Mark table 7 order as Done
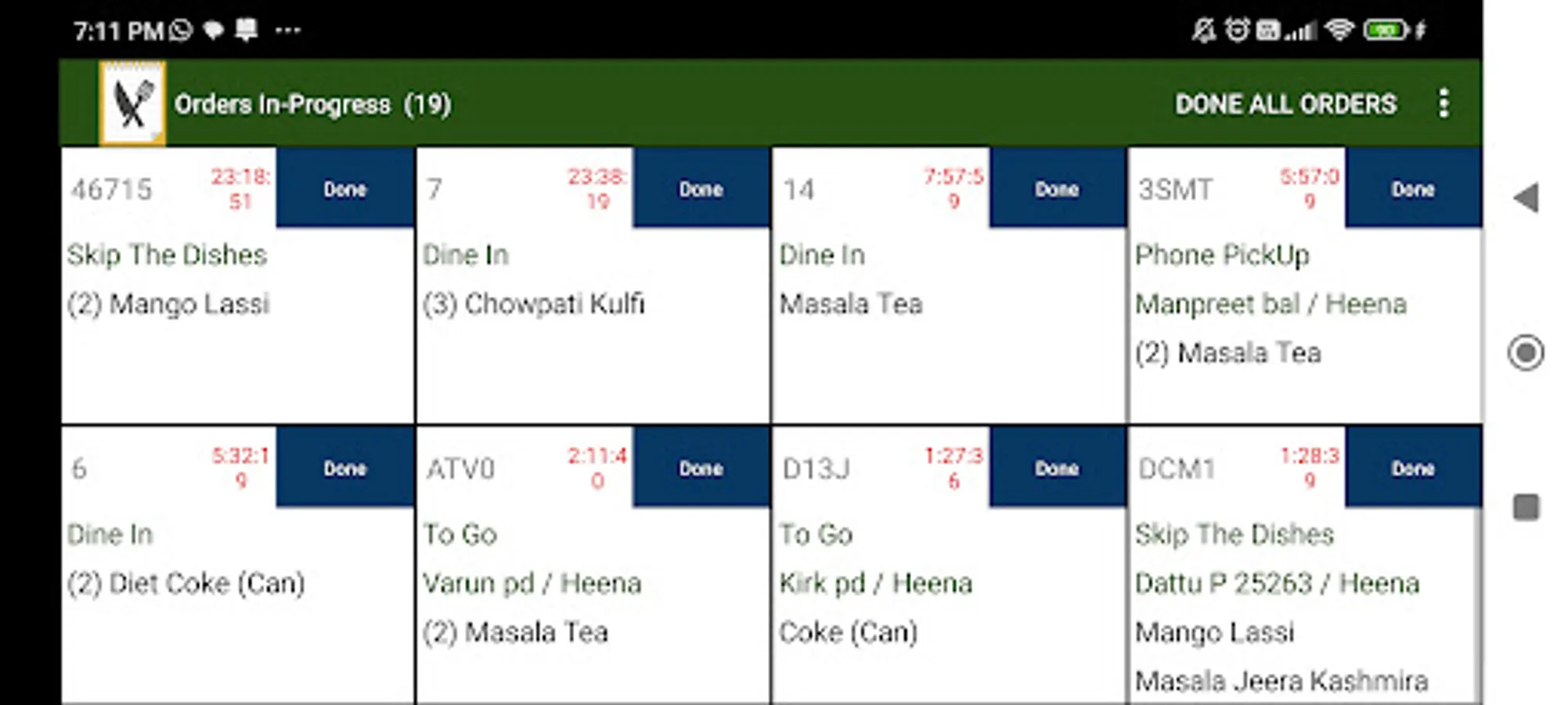Viewport: 1568px width, 705px height. coord(701,188)
